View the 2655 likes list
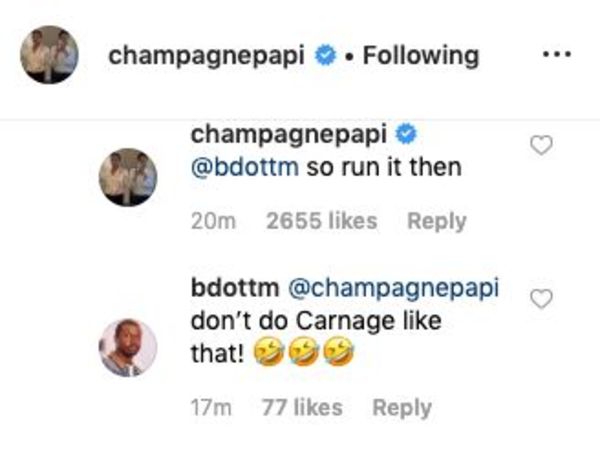Screen dimensions: 600x452 322,221
